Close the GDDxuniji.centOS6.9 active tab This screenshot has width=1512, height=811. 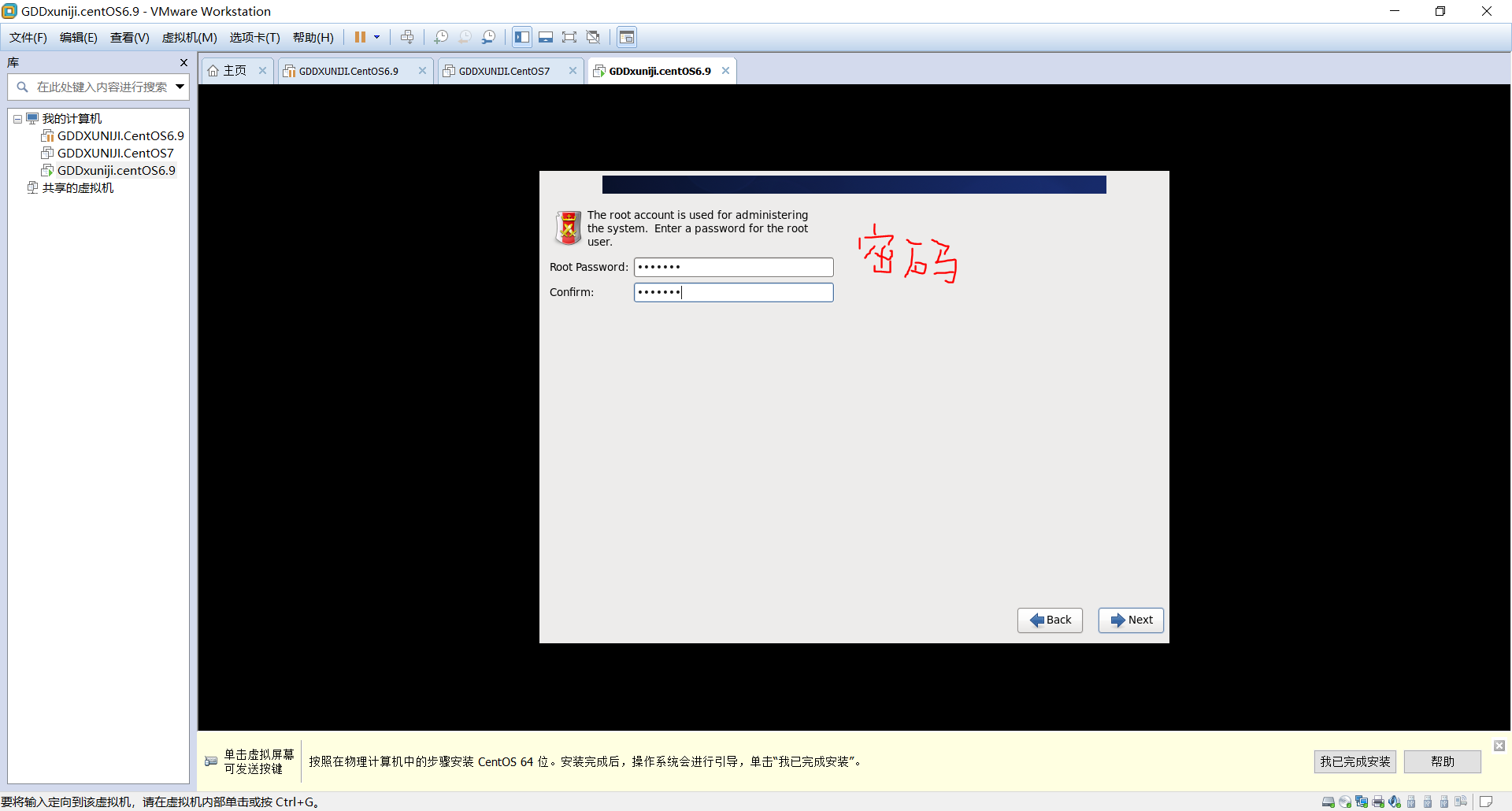point(726,71)
